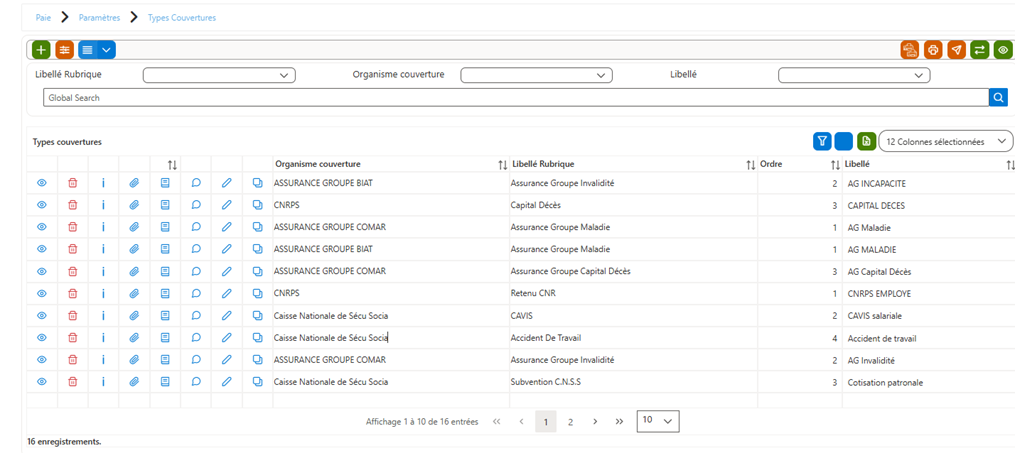The width and height of the screenshot is (1015, 453).
Task: Open attachments for Accident de travail row
Action: tap(134, 337)
